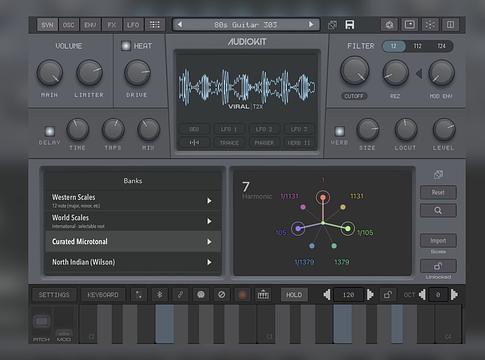Save the preset with the floppy disk icon
Image resolution: width=485 pixels, height=360 pixels.
tap(349, 25)
